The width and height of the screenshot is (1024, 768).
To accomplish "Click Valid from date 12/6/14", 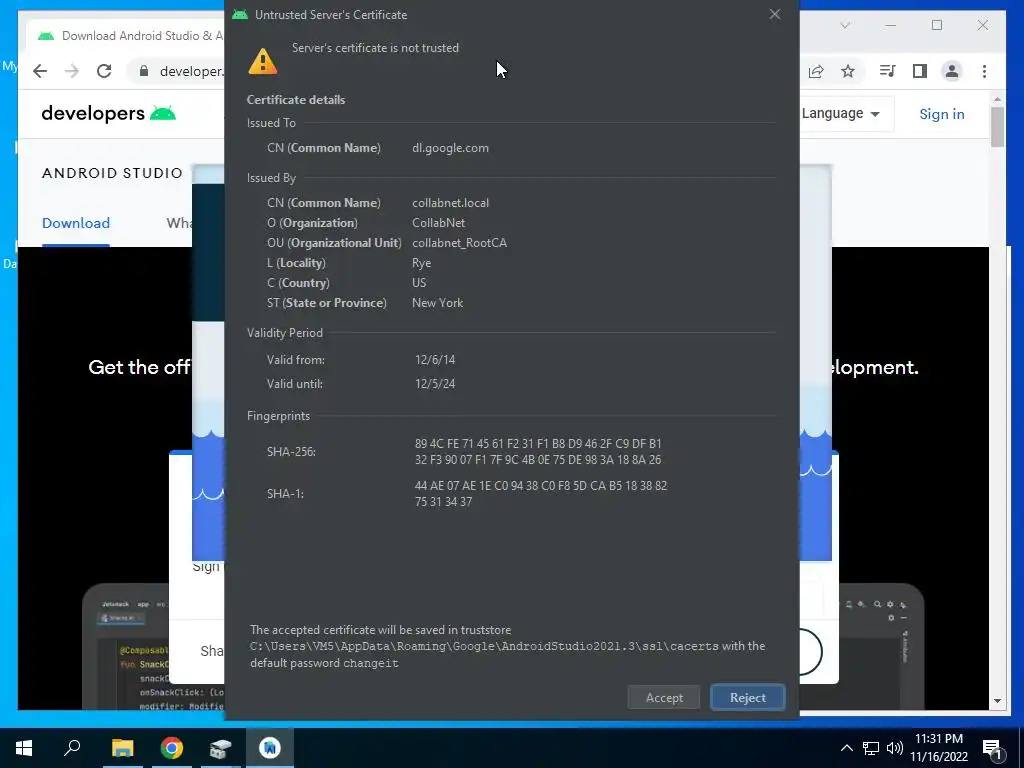I will pyautogui.click(x=435, y=360).
